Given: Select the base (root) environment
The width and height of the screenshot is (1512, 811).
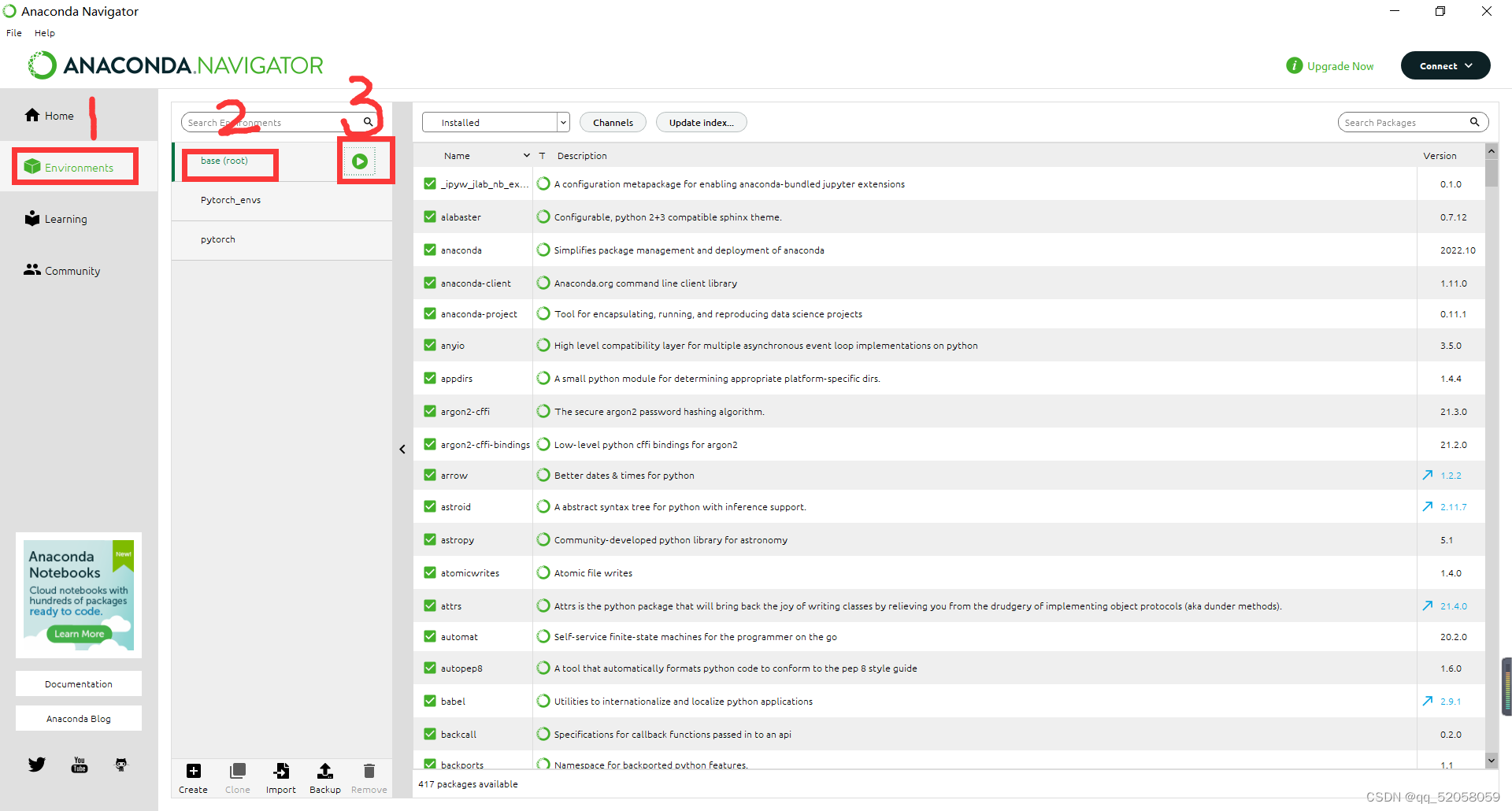Looking at the screenshot, I should point(224,161).
